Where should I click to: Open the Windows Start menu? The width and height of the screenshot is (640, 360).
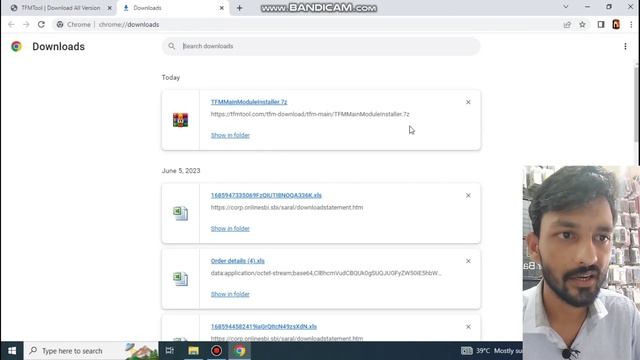point(12,351)
